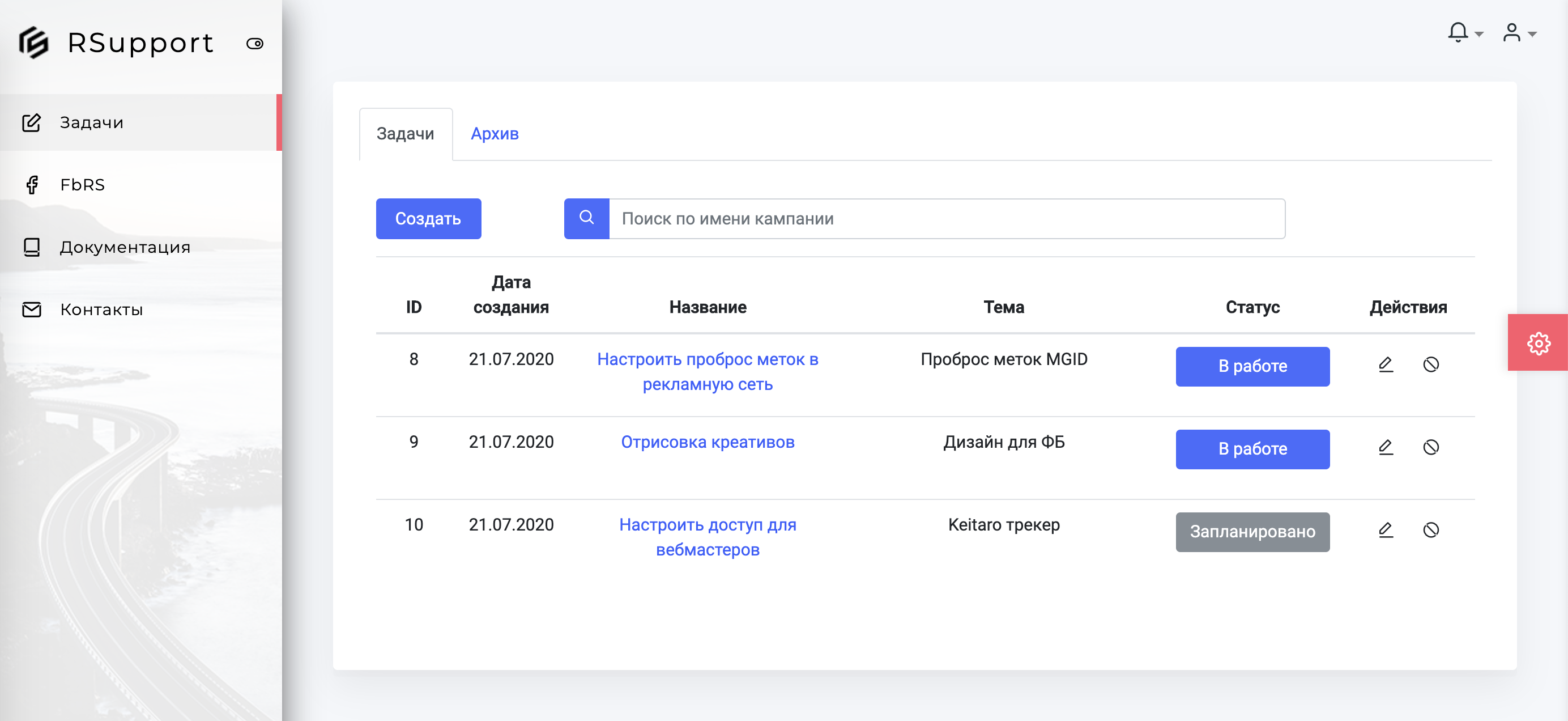Cancel task 9 with the ban icon
The image size is (1568, 721).
pyautogui.click(x=1431, y=448)
